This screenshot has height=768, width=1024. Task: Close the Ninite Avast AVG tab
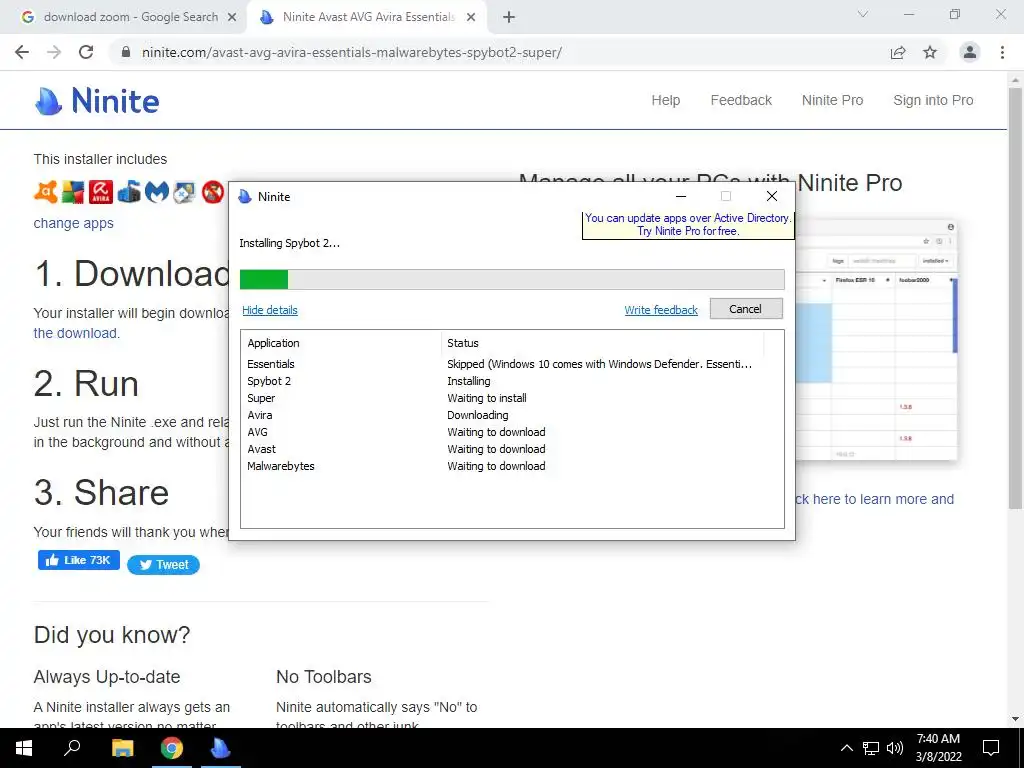(x=471, y=17)
